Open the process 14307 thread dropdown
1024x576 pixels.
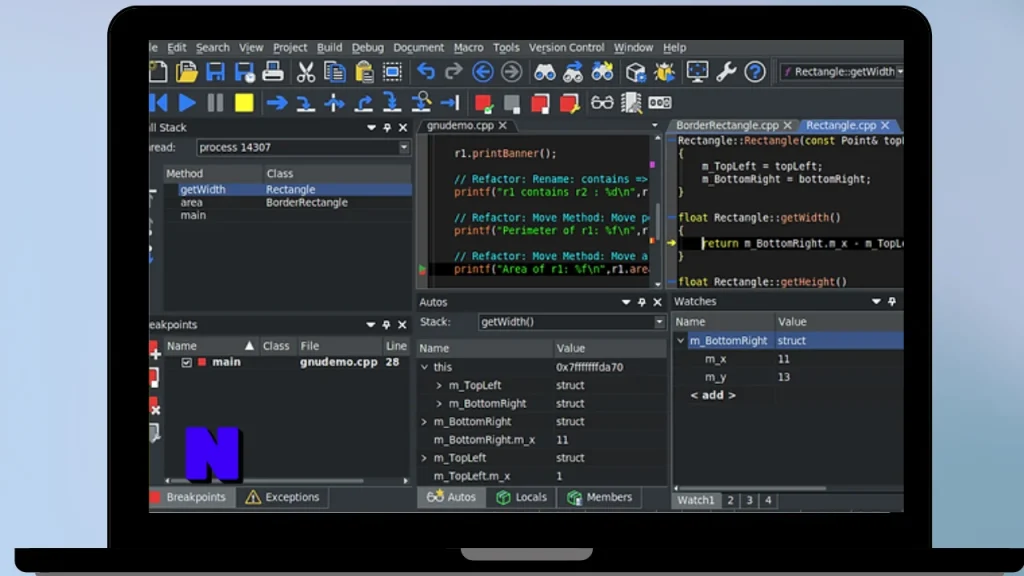(x=404, y=148)
